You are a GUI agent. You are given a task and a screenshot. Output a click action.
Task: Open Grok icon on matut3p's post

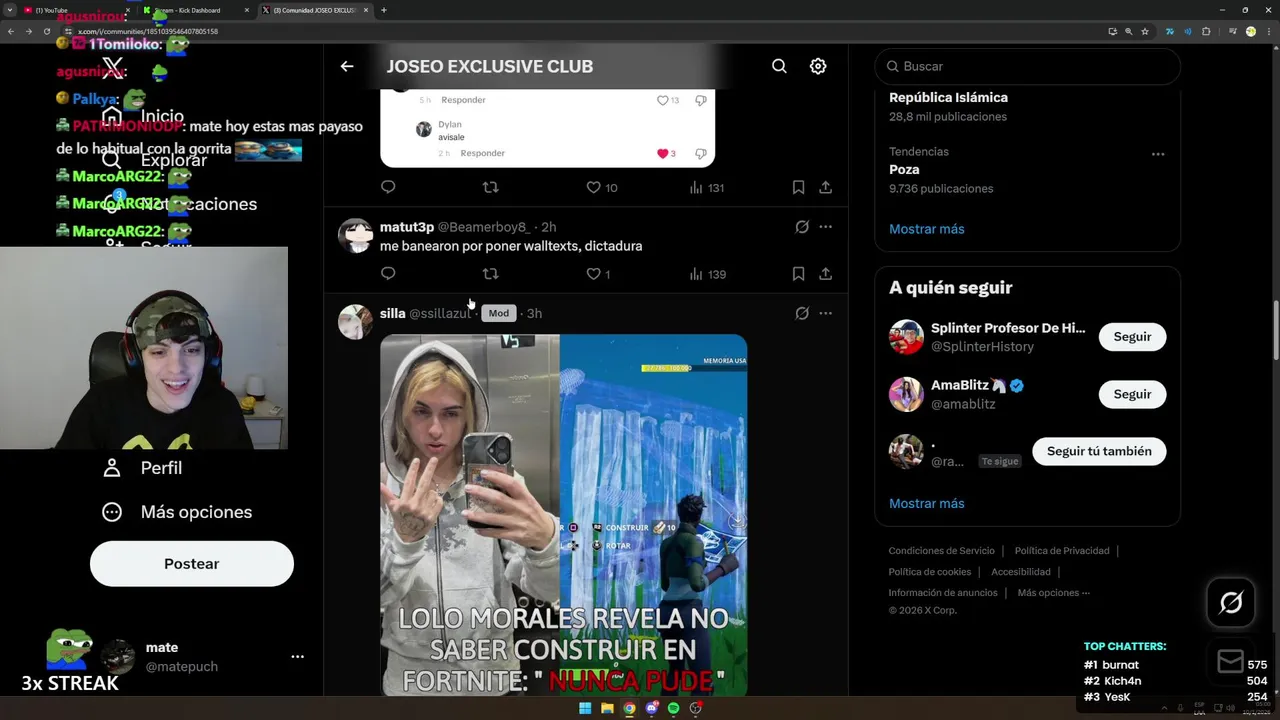(802, 227)
